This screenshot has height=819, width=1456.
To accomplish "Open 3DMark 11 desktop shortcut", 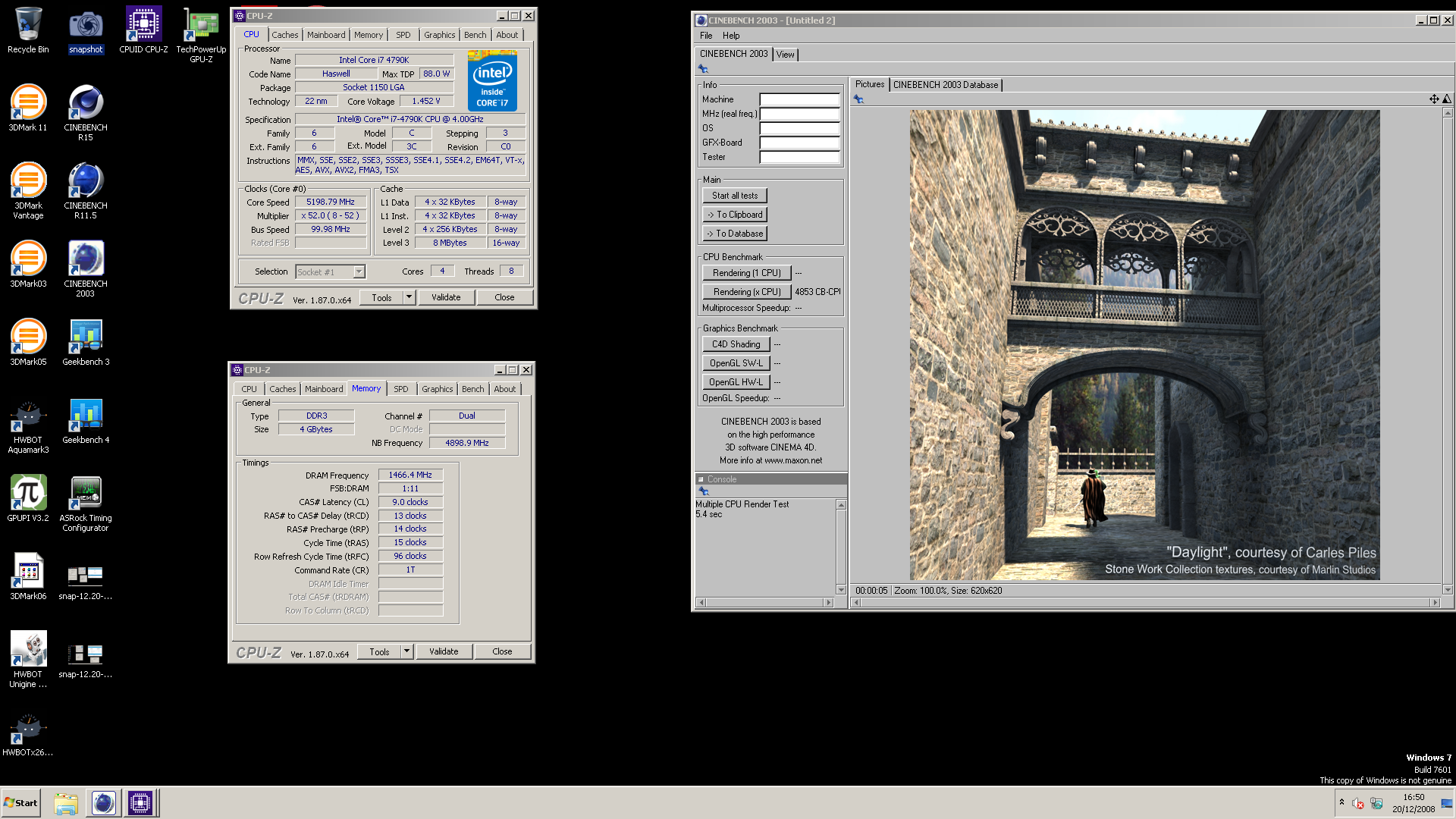I will click(28, 108).
